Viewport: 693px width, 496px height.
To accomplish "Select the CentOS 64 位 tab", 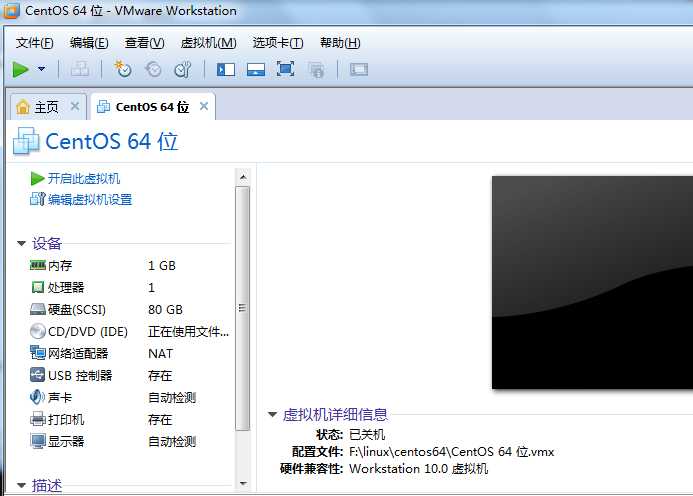I will pyautogui.click(x=152, y=107).
